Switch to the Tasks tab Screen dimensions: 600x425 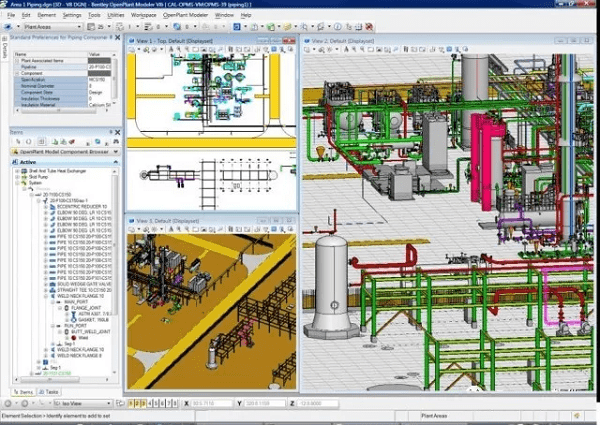click(x=49, y=392)
